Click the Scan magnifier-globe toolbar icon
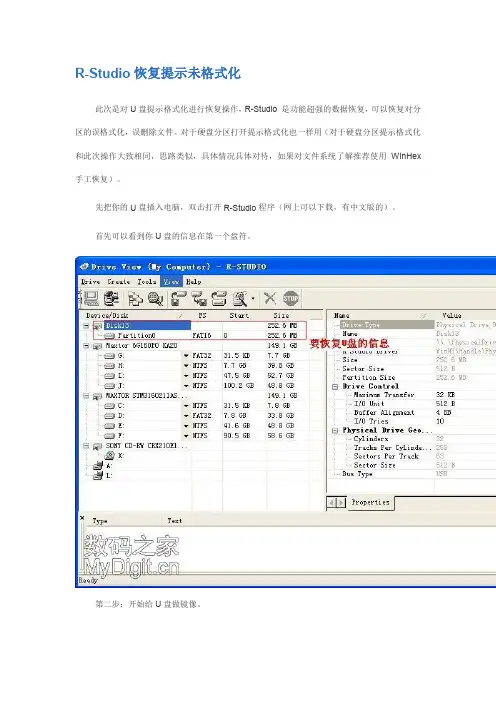Screen dimensions: 496x702 (155, 299)
